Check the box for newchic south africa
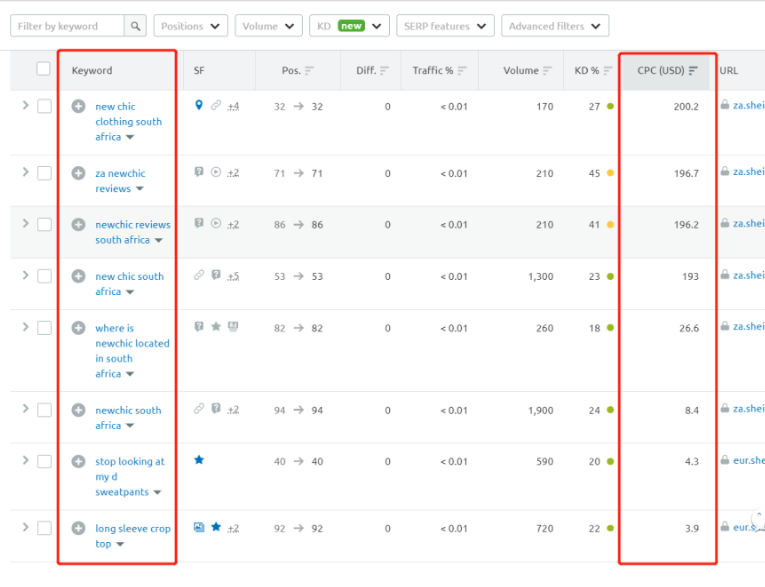Screen dimensions: 765x587 (44, 410)
